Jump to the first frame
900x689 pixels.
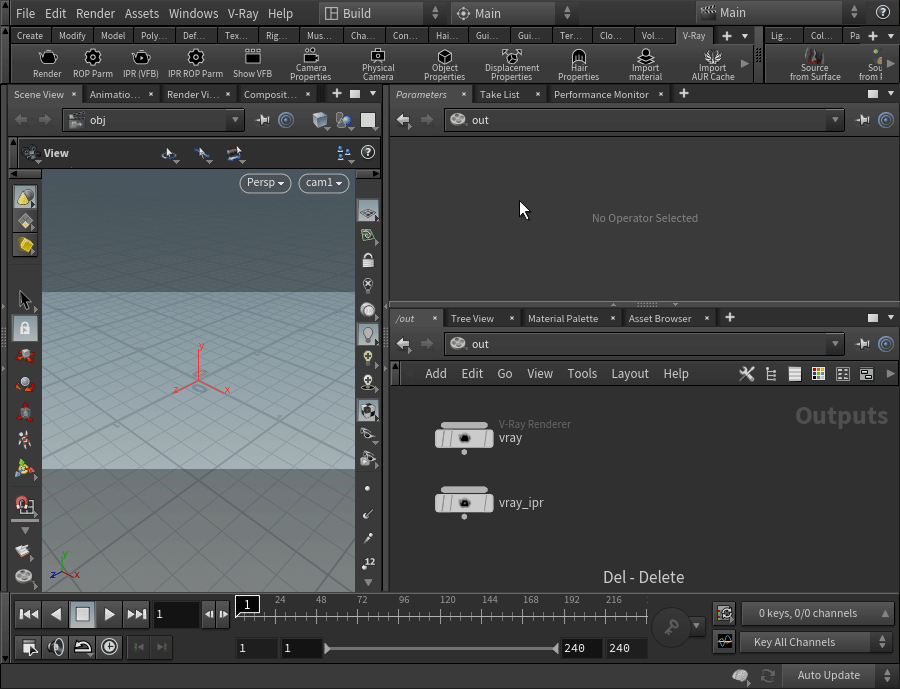click(x=29, y=614)
